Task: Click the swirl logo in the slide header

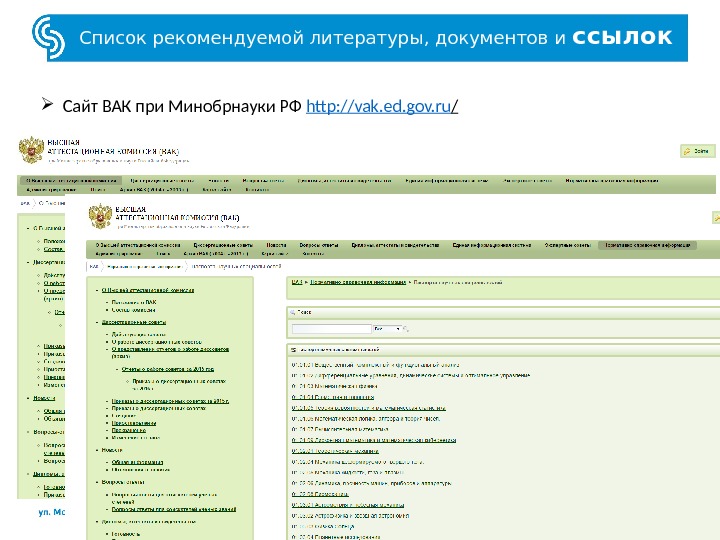Action: pyautogui.click(x=49, y=38)
